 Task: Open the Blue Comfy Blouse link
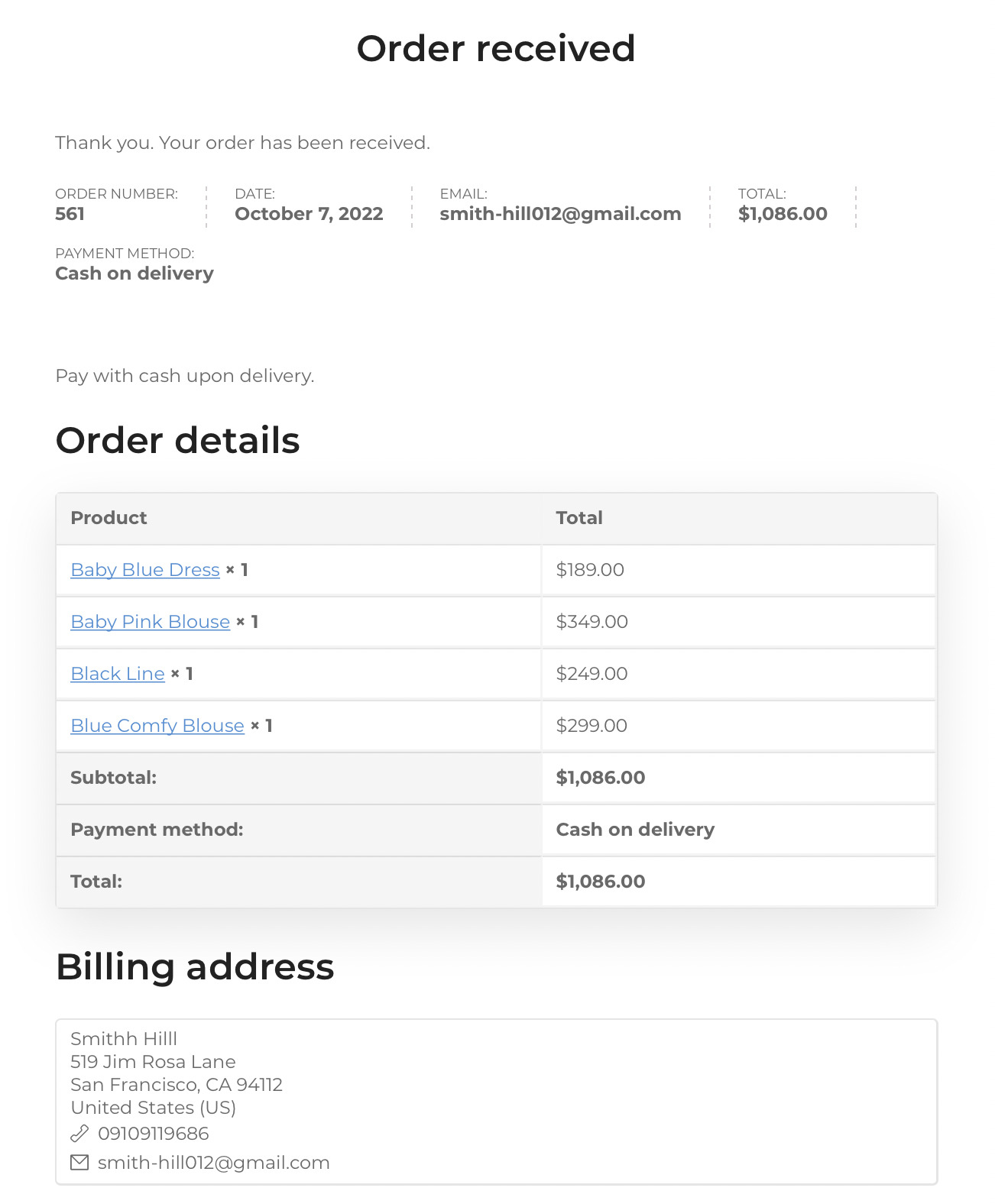[x=157, y=726]
